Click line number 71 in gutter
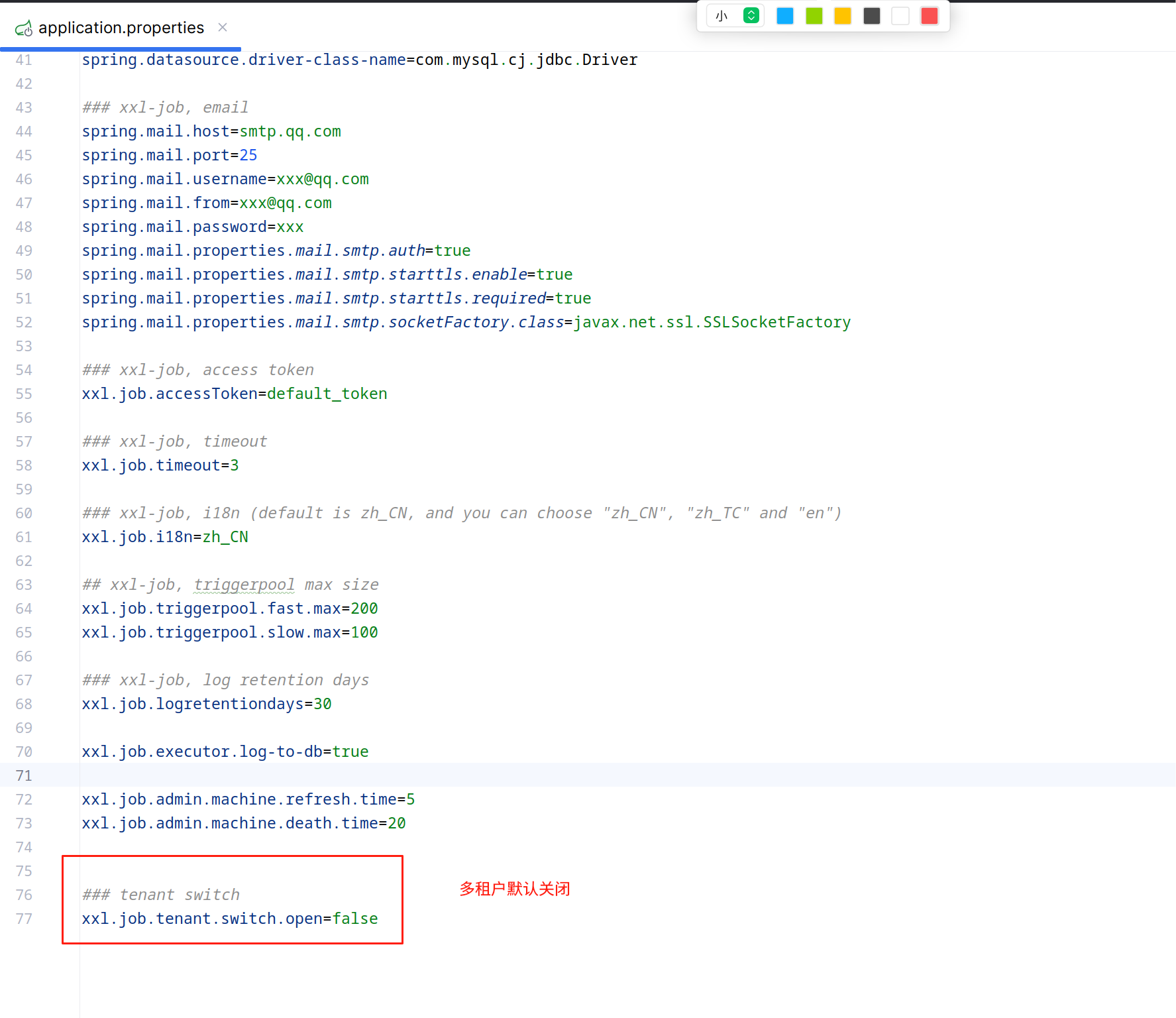The image size is (1176, 1018). point(24,775)
